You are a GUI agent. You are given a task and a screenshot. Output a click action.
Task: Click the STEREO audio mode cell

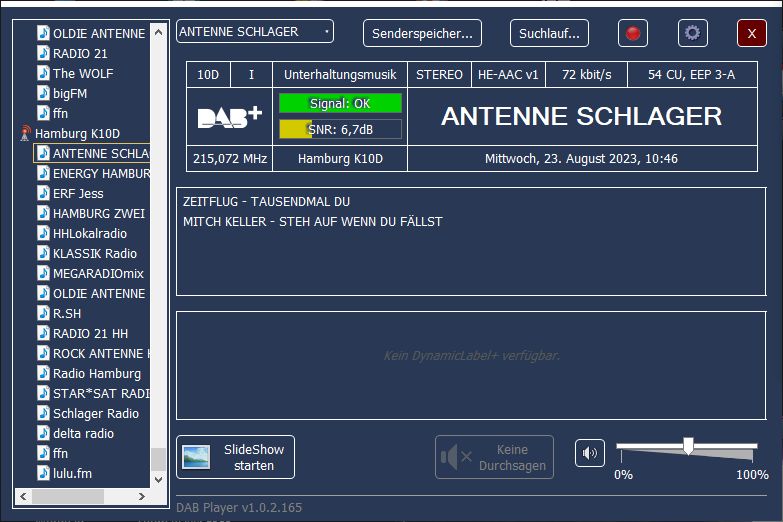tap(439, 75)
